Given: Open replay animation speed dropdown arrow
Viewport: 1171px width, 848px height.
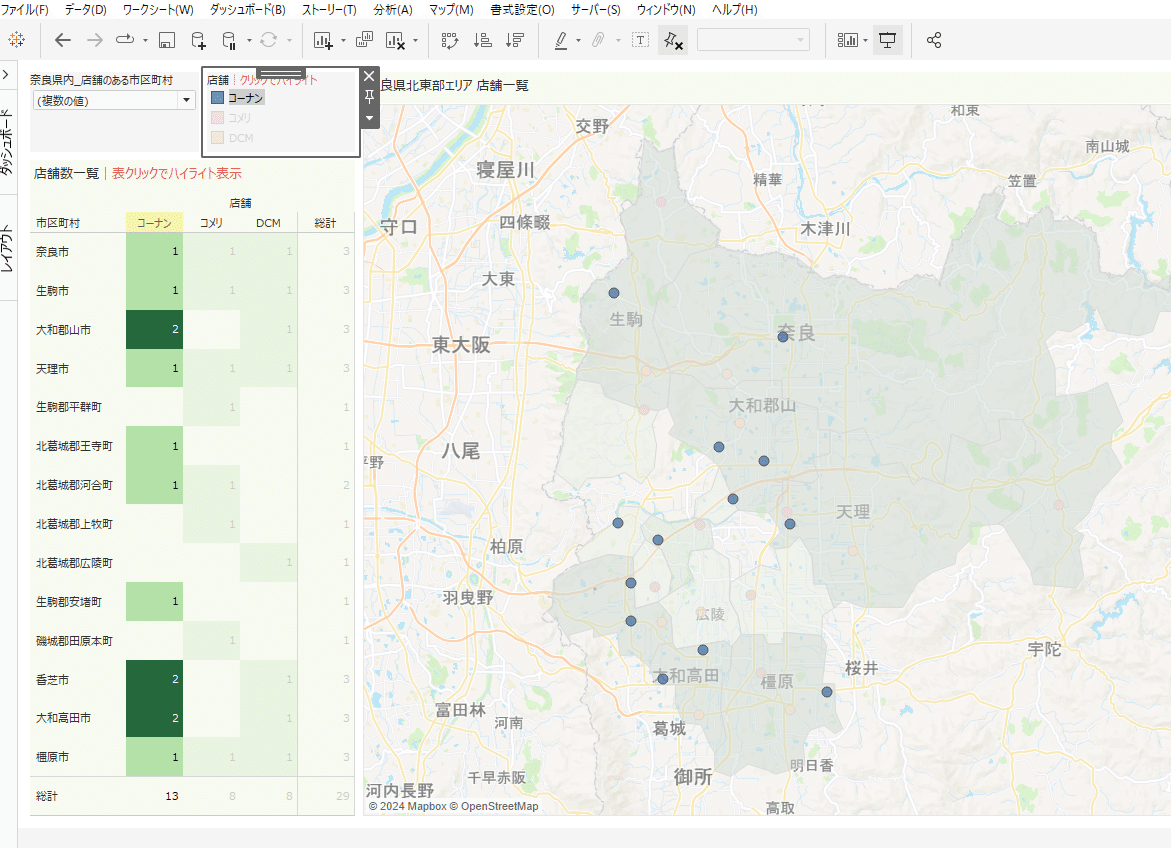Looking at the screenshot, I should pos(145,40).
